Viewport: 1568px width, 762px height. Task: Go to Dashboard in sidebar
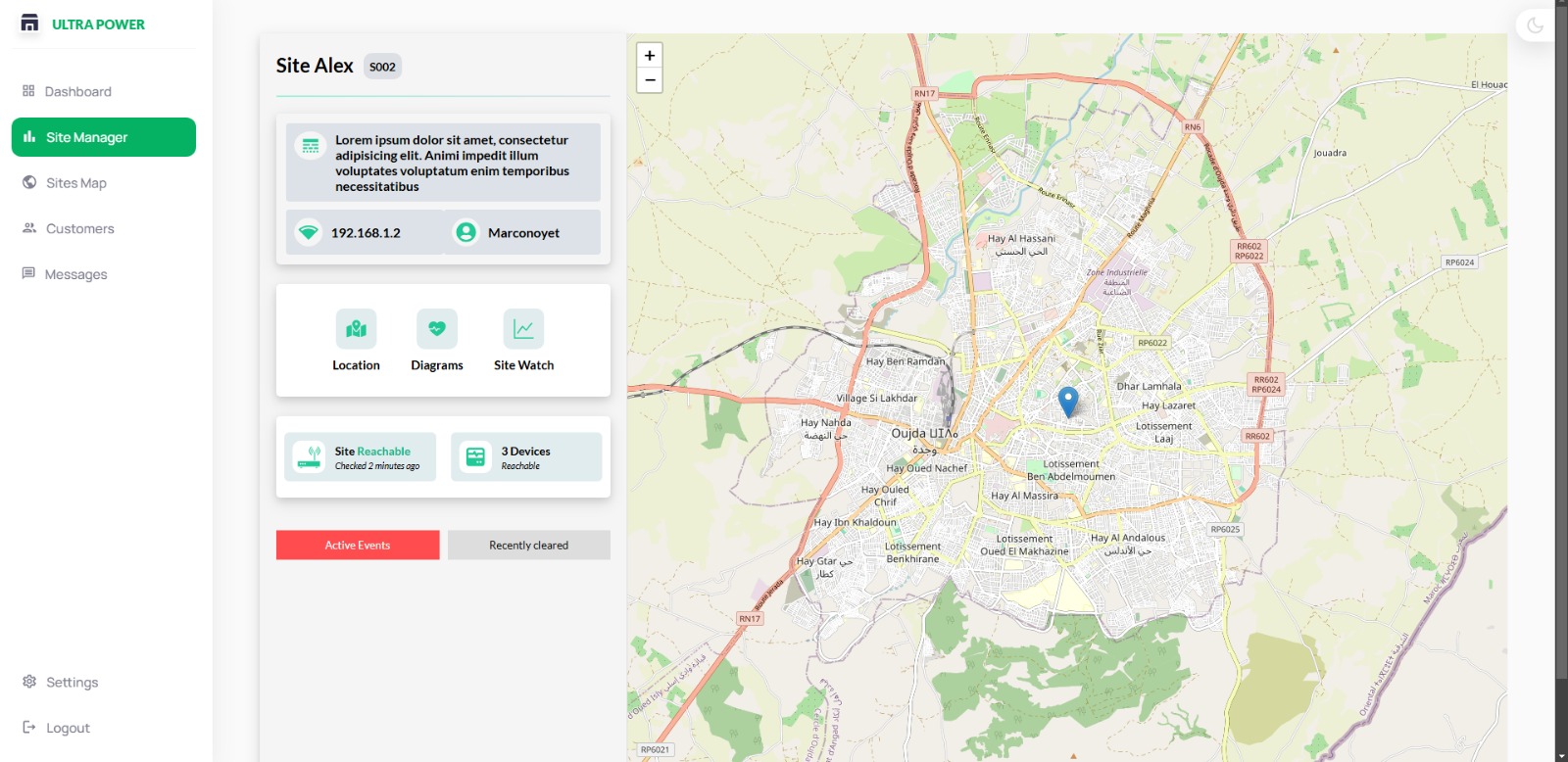(x=77, y=91)
